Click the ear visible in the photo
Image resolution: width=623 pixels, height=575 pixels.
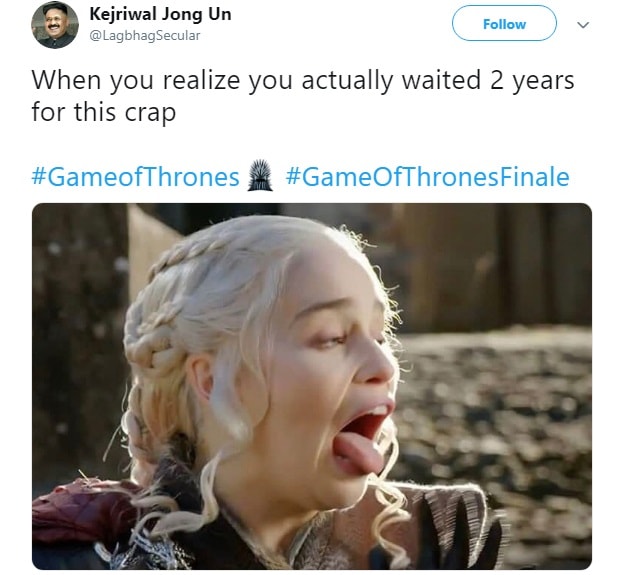[201, 378]
